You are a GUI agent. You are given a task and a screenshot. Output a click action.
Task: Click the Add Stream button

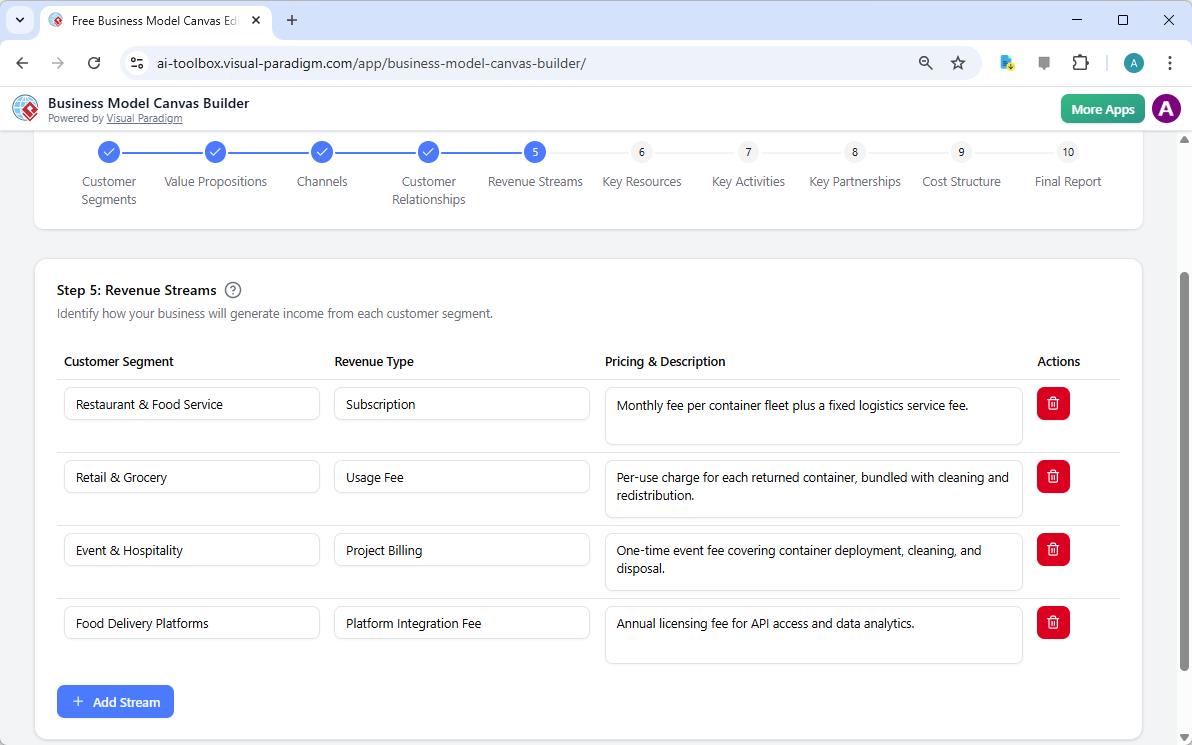pyautogui.click(x=115, y=701)
